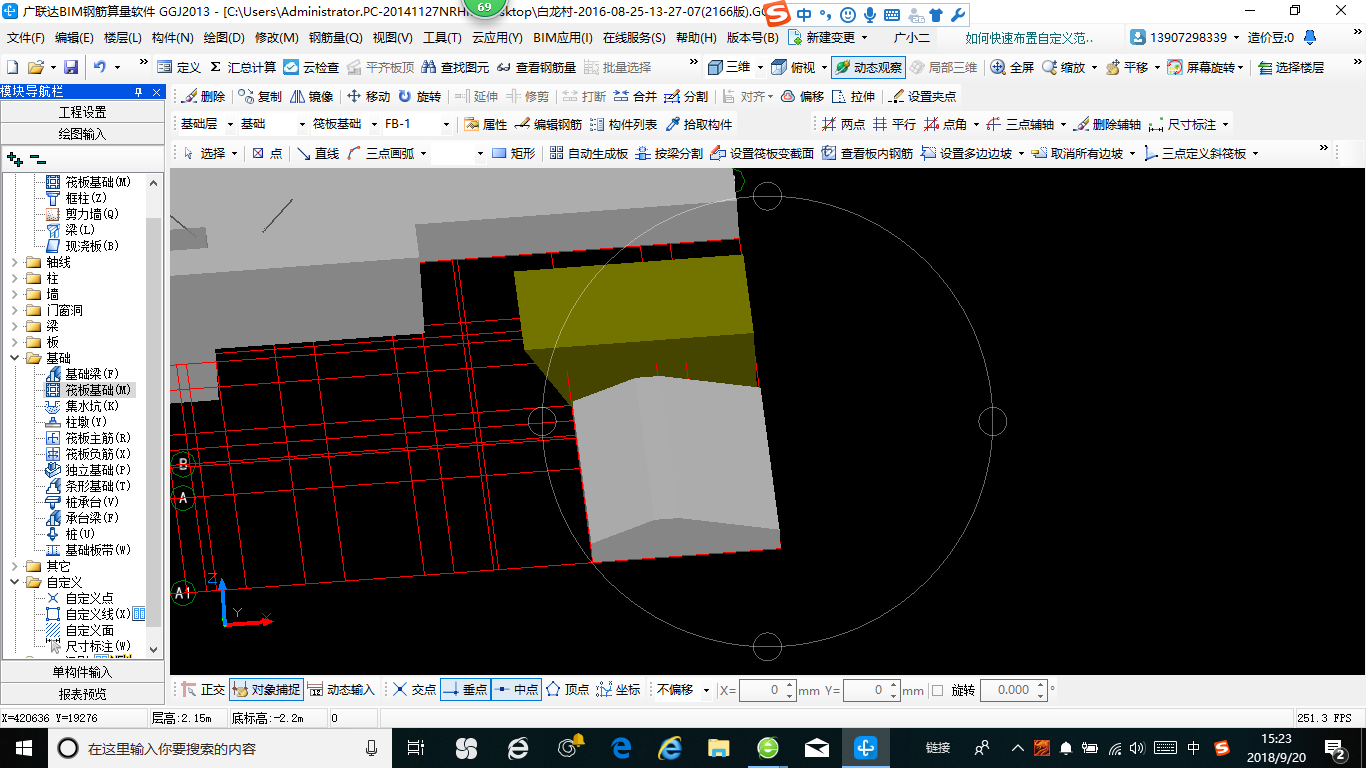Expand the 墙 tree folder

click(14, 294)
